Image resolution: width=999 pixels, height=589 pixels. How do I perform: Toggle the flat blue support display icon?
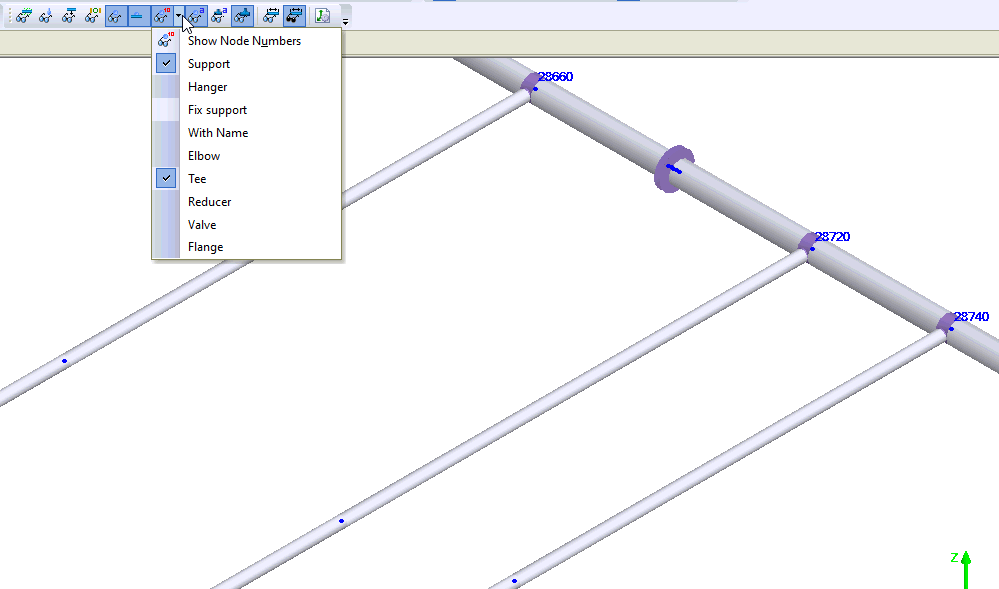tap(138, 16)
